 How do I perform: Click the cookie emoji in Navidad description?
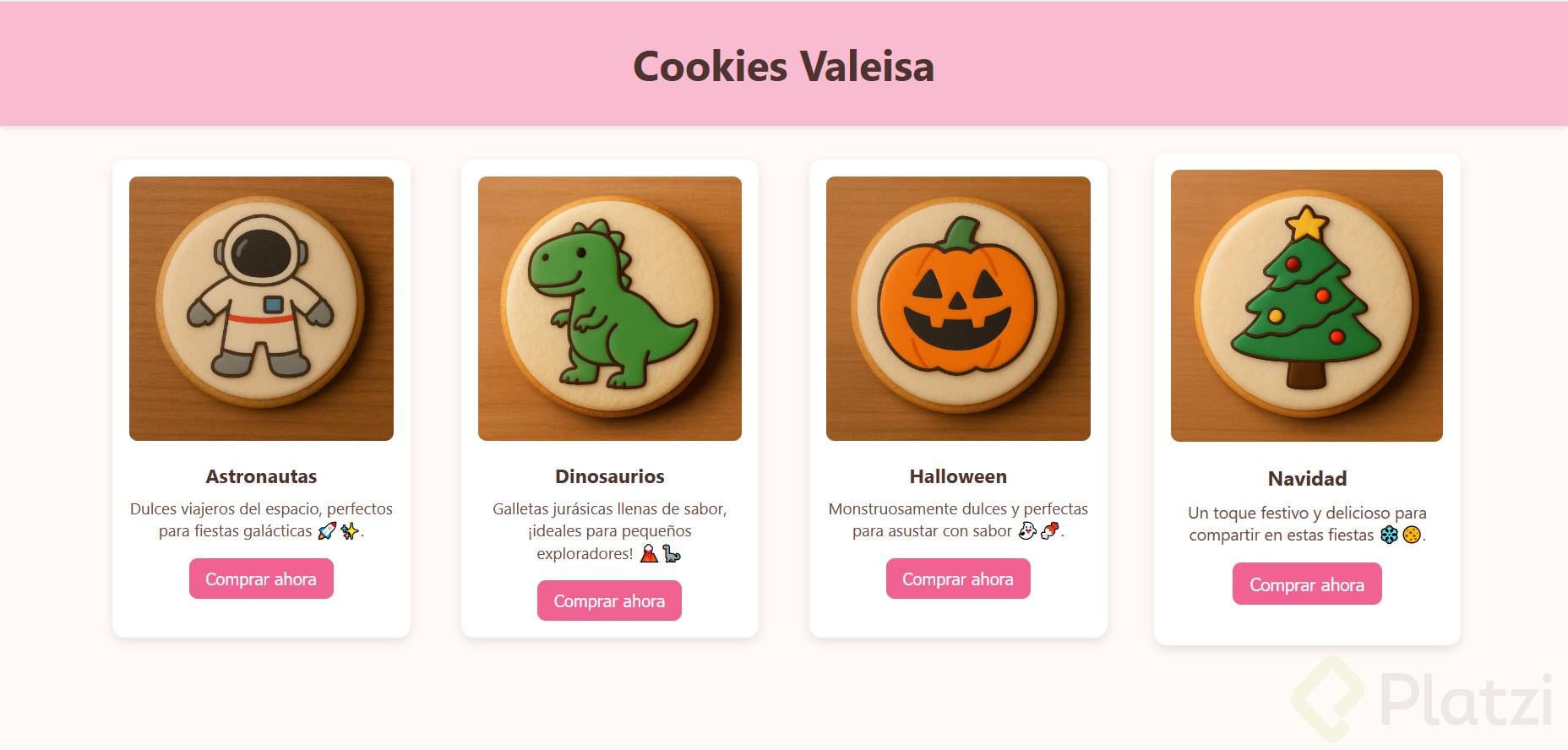pos(1412,535)
